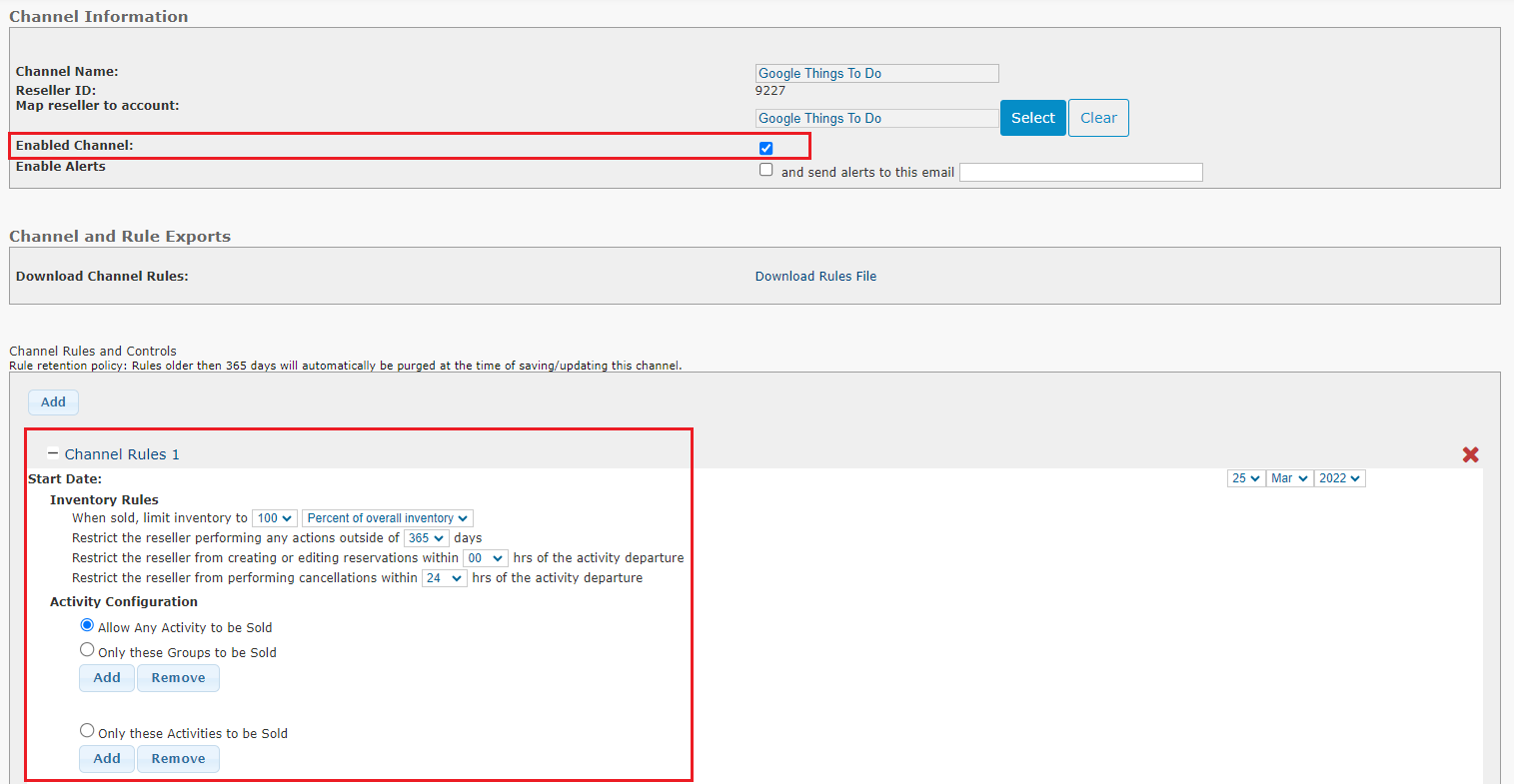1514x784 pixels.
Task: Open the 365 days restriction dropdown
Action: tap(426, 537)
